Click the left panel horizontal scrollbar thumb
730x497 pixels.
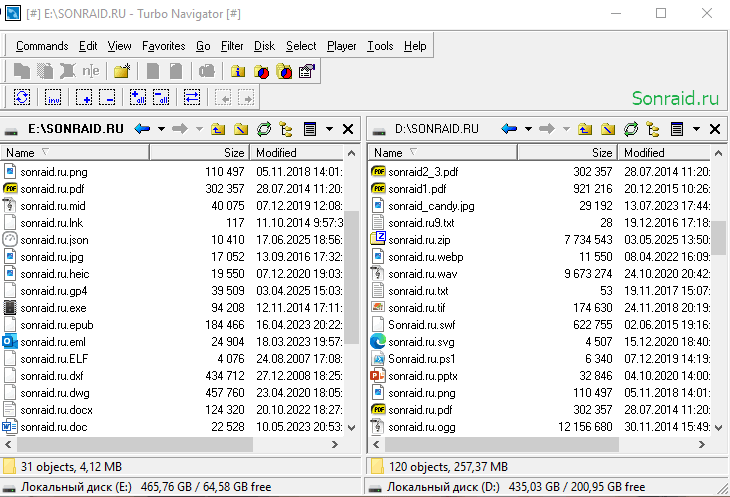[135, 444]
